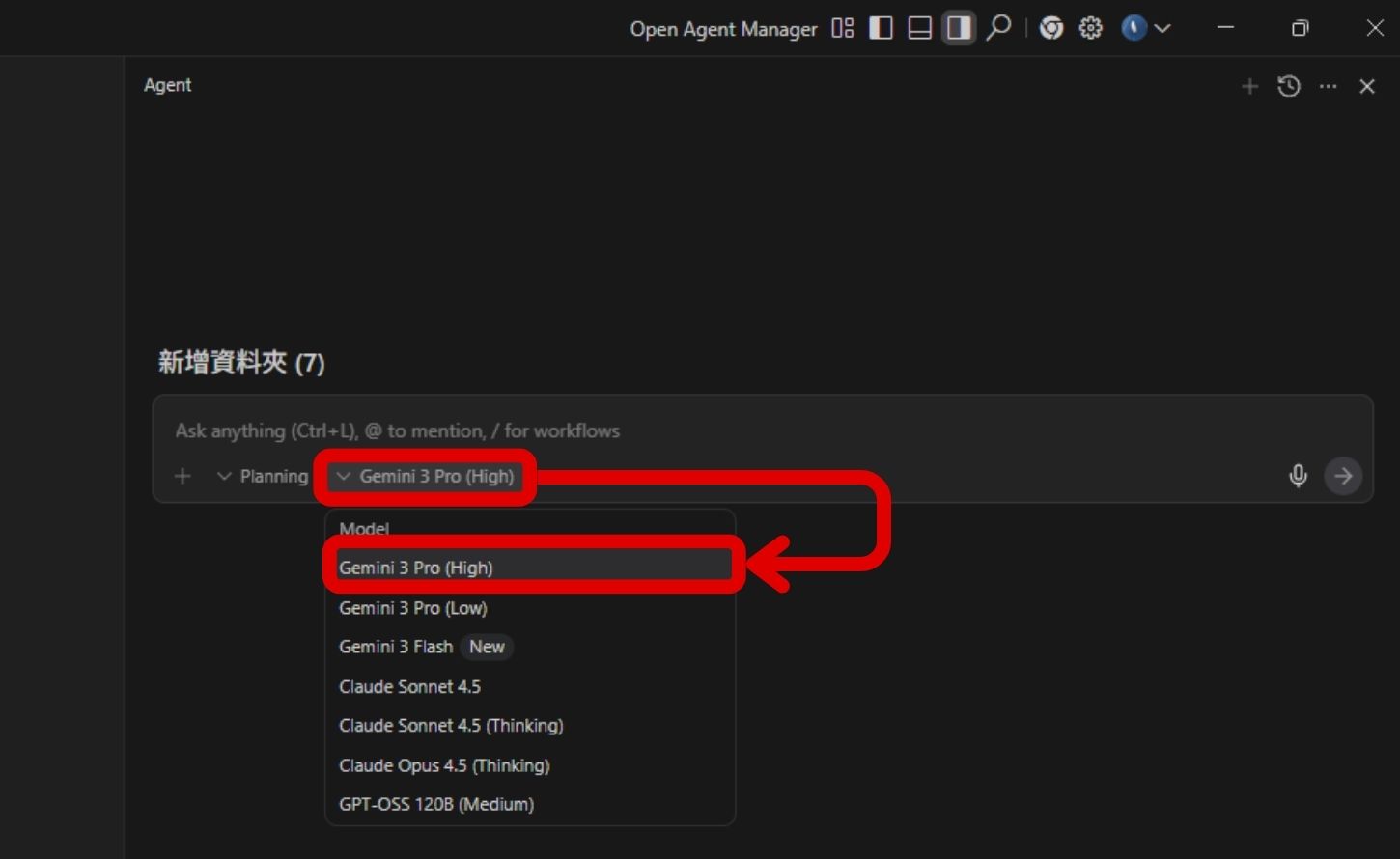This screenshot has height=859, width=1400.
Task: Open the Agent Manager customize layout icon
Action: 841,28
